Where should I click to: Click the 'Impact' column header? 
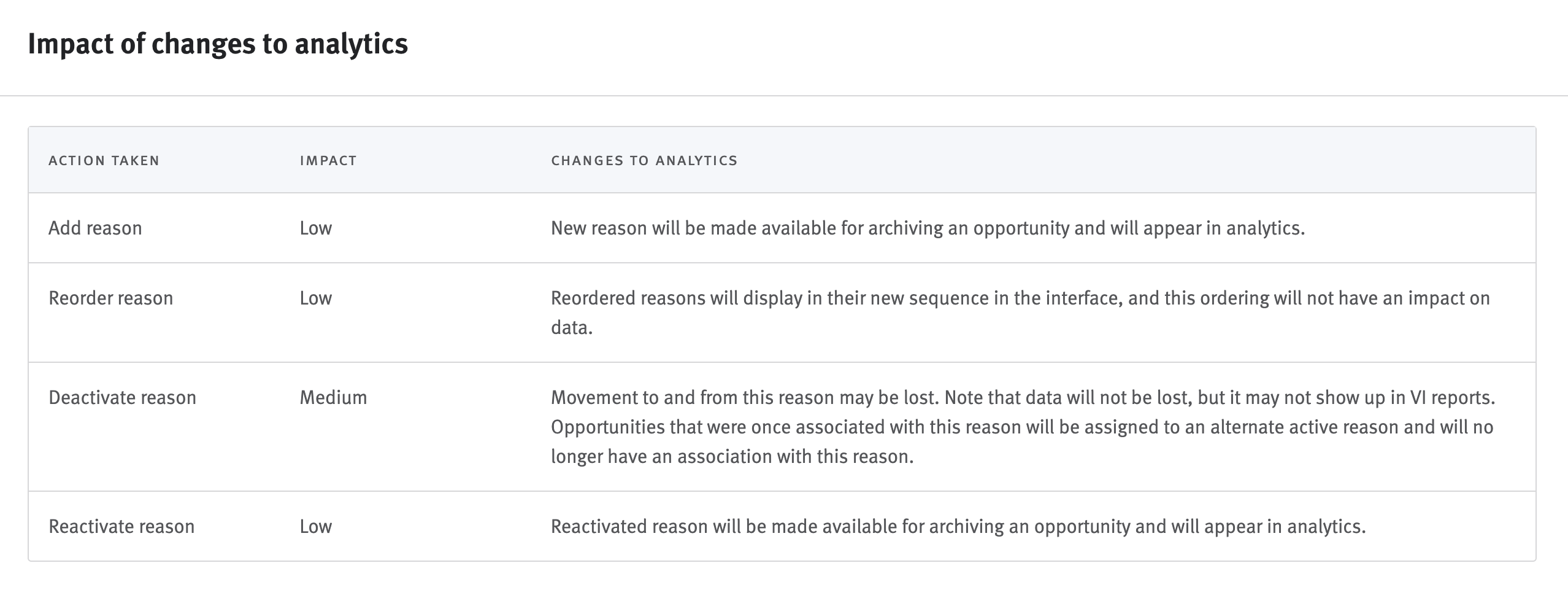click(x=328, y=161)
